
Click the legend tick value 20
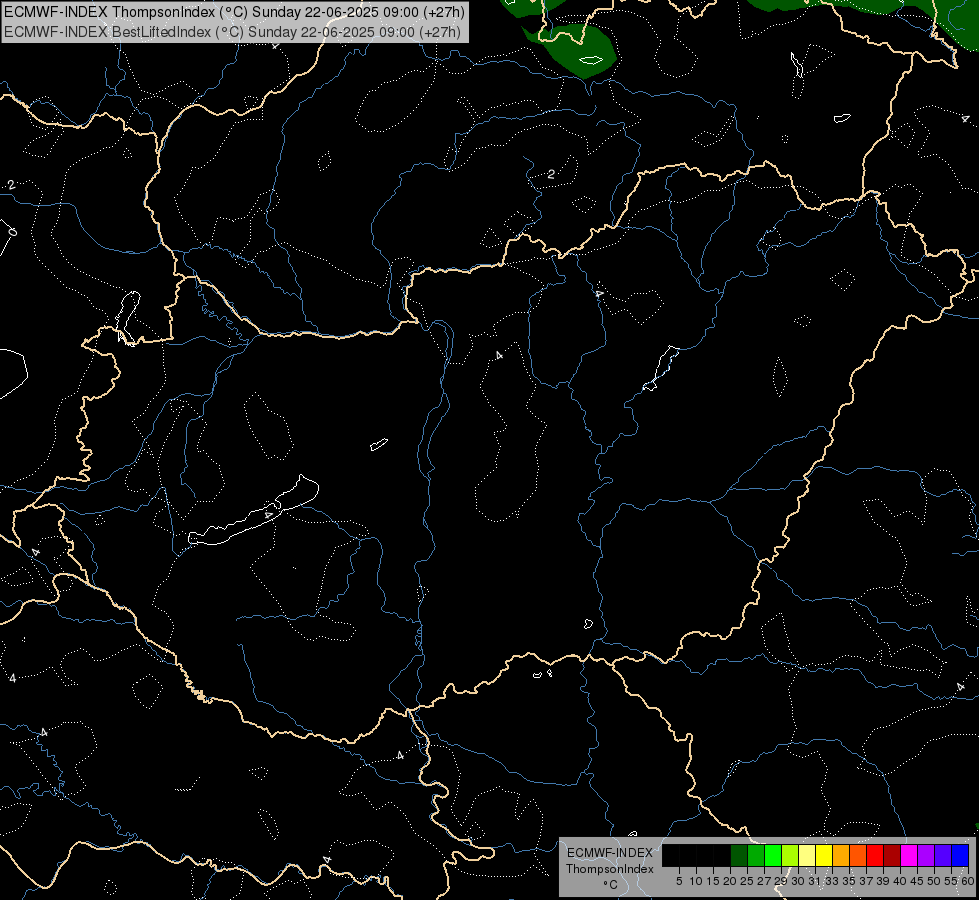[x=730, y=881]
